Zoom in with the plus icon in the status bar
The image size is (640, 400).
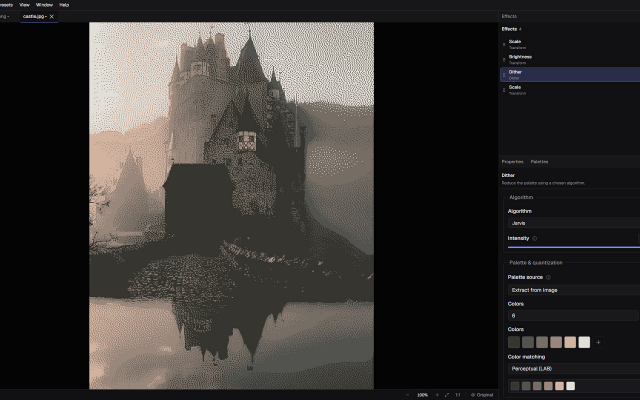[437, 395]
